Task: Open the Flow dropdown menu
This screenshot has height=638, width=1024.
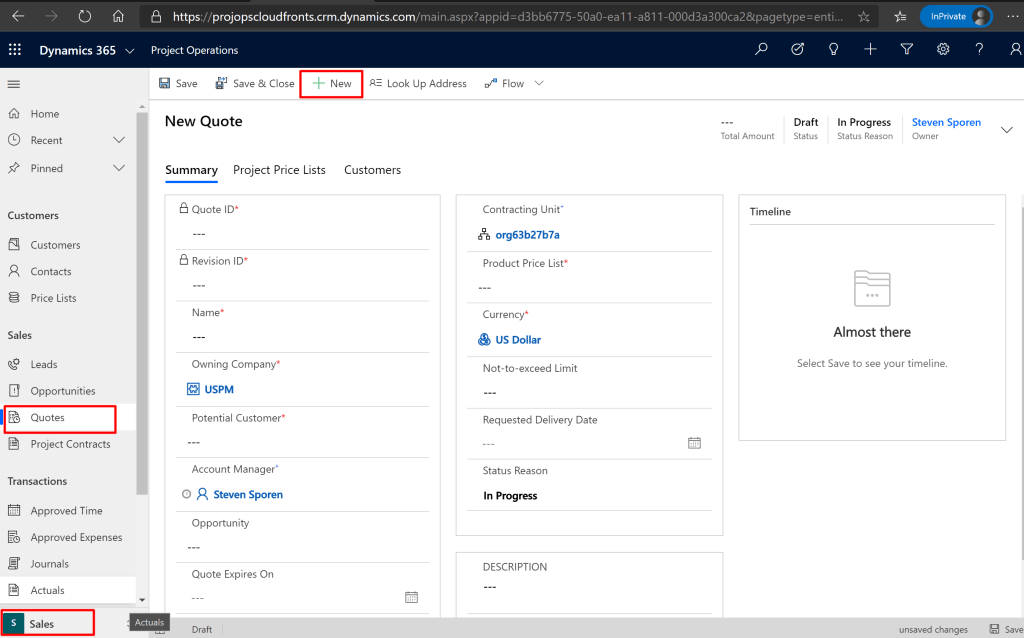Action: pyautogui.click(x=539, y=84)
